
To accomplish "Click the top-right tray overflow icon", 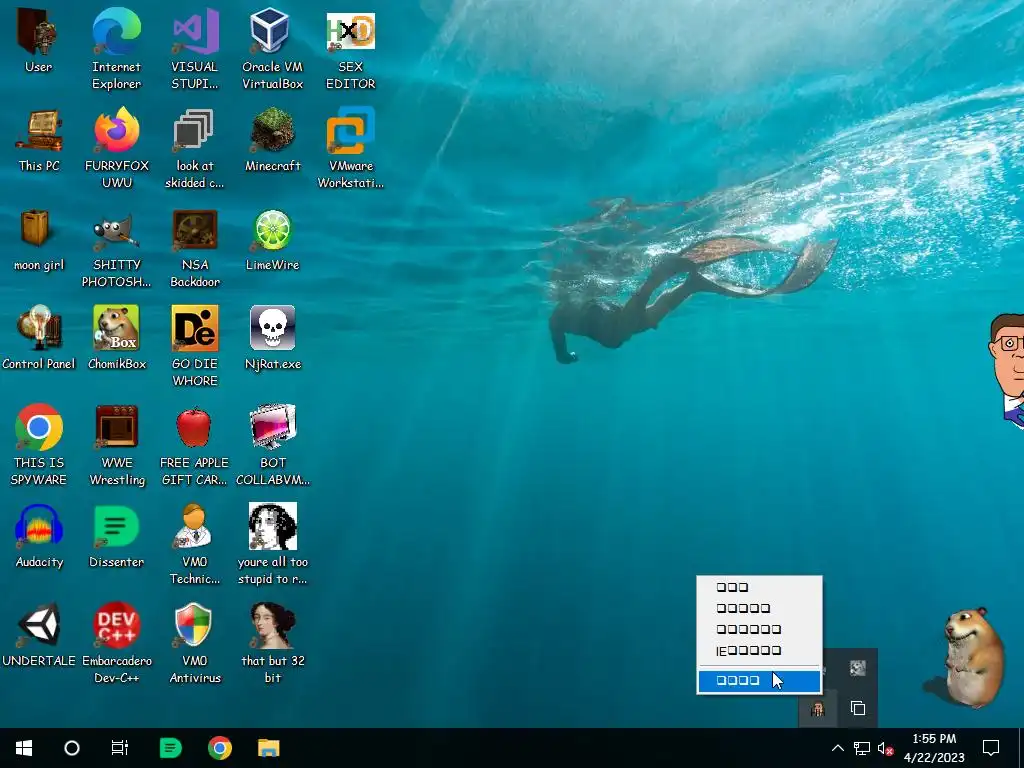I will click(x=858, y=668).
